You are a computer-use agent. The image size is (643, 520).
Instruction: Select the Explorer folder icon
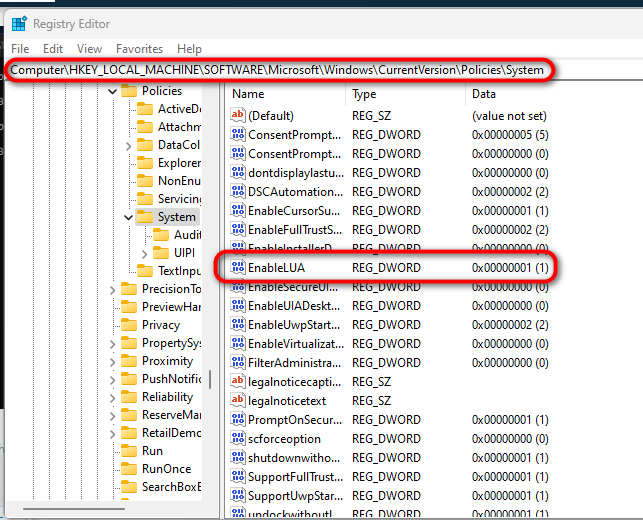tap(145, 163)
